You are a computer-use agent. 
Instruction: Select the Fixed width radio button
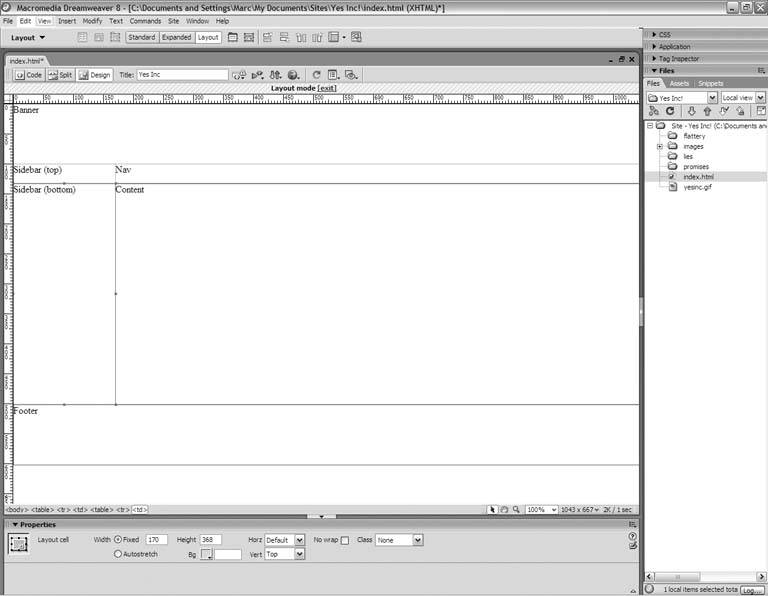pos(118,540)
